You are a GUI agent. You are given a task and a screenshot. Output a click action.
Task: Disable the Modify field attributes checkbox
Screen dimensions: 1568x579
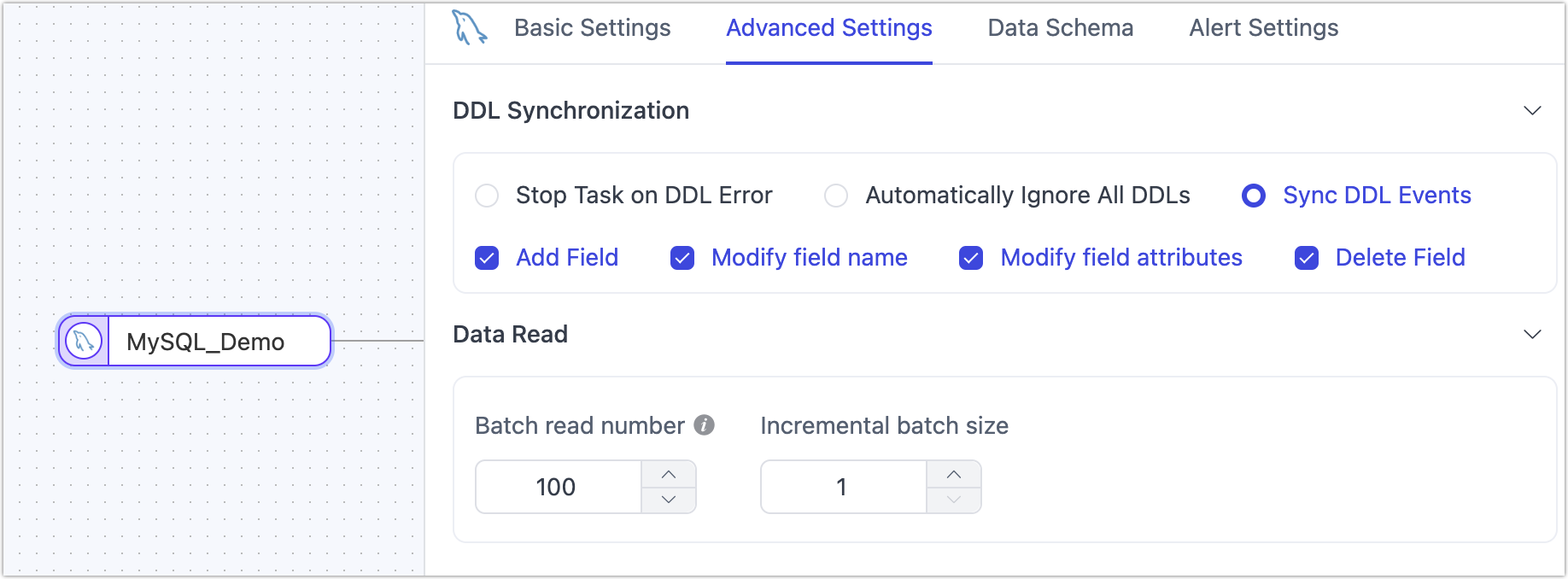(971, 258)
